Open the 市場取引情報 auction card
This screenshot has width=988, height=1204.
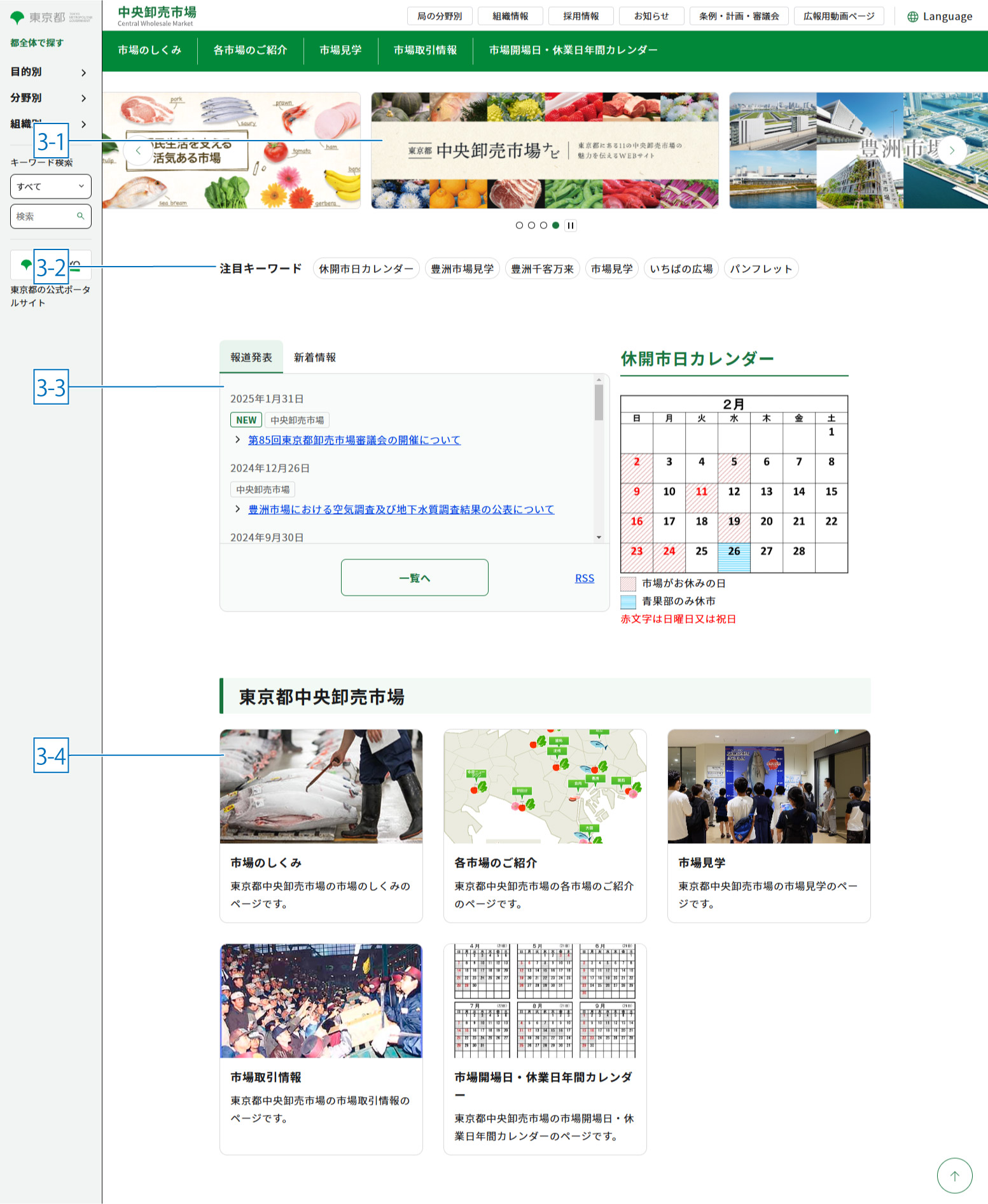[x=321, y=1049]
